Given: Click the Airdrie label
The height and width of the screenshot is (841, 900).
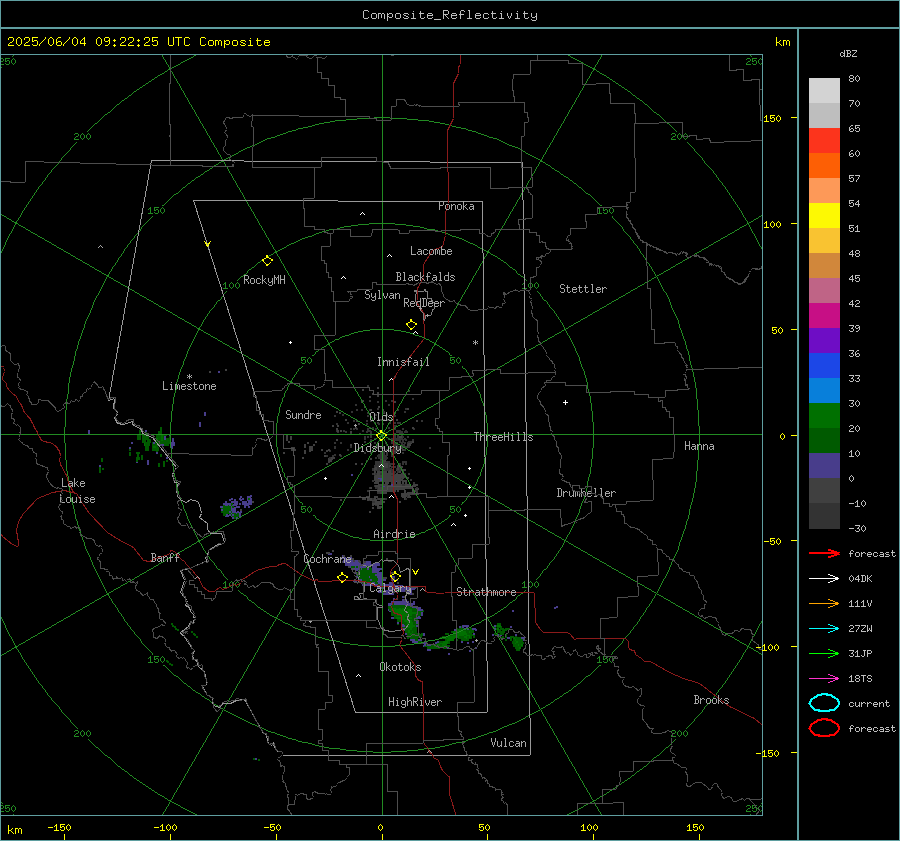Looking at the screenshot, I should point(394,534).
